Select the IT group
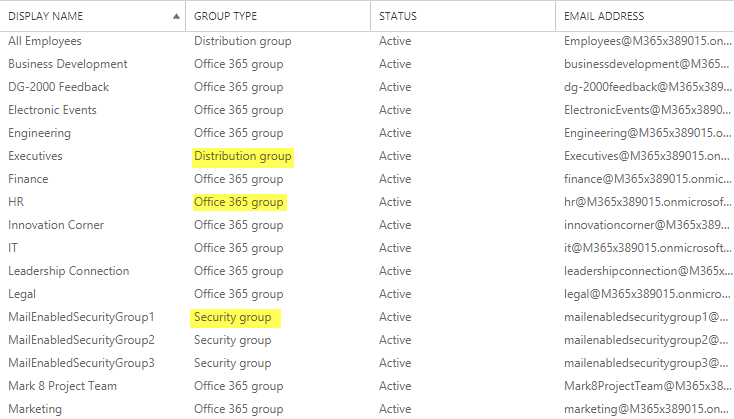 tap(367, 248)
